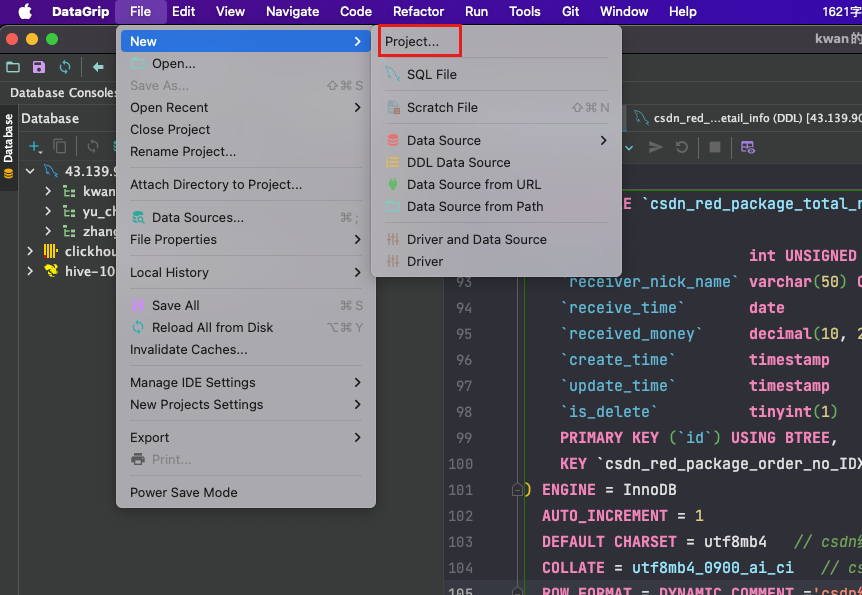Screen dimensions: 862x595
Task: Click the back navigation arrow icon
Action: (98, 67)
